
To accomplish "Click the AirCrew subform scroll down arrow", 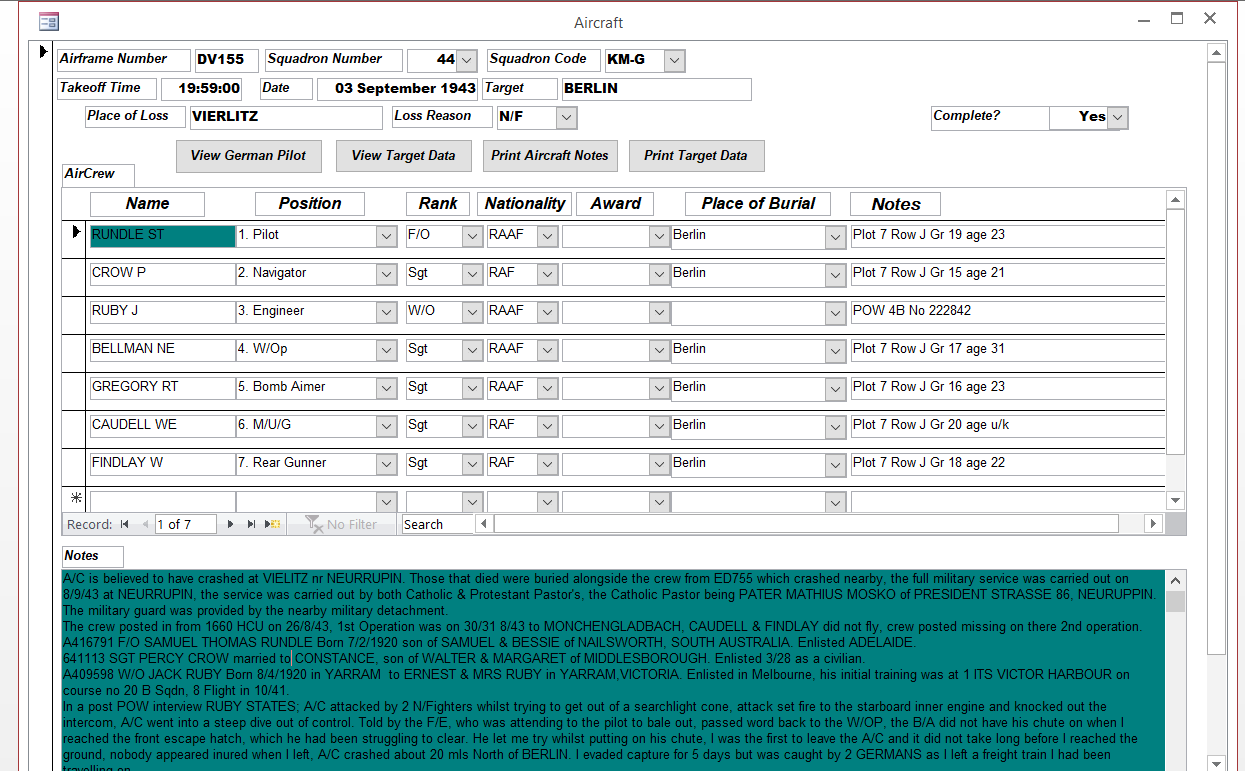I will click(x=1176, y=501).
